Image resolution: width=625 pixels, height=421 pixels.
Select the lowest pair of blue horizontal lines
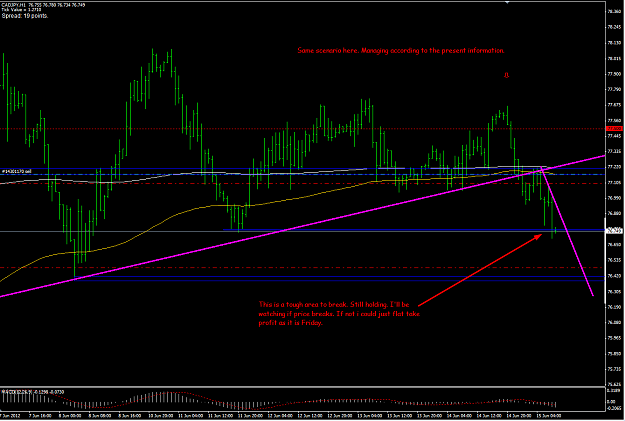click(x=340, y=279)
